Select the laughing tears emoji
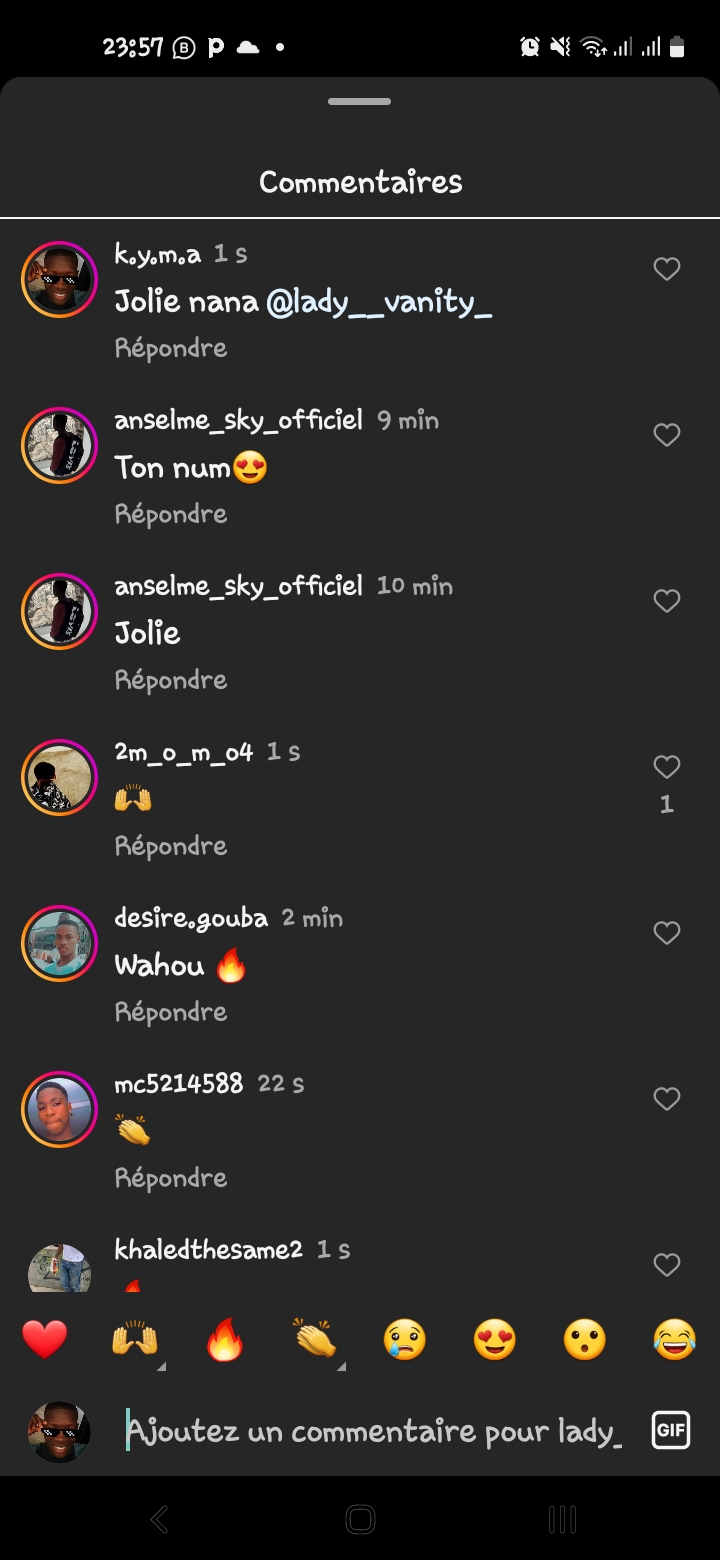Image resolution: width=720 pixels, height=1560 pixels. [675, 1339]
